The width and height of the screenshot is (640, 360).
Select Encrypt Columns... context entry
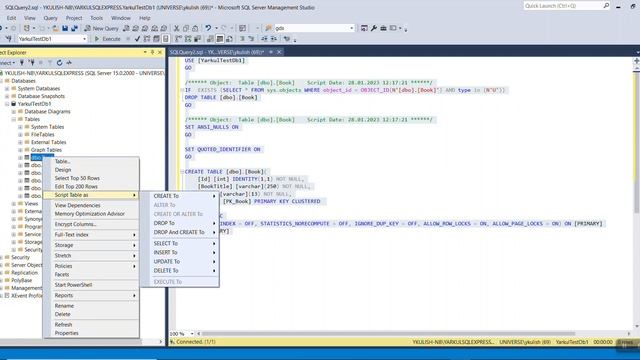(91, 224)
